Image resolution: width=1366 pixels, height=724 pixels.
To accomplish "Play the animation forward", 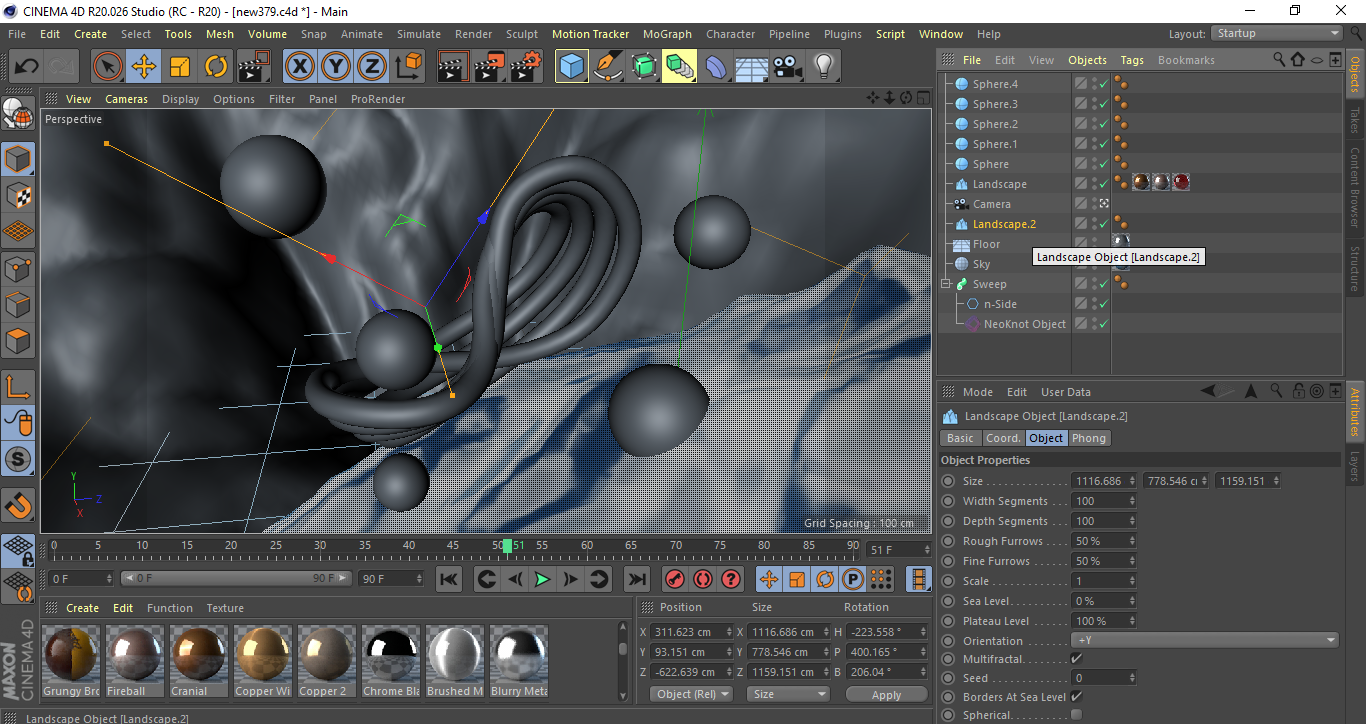I will pyautogui.click(x=542, y=579).
